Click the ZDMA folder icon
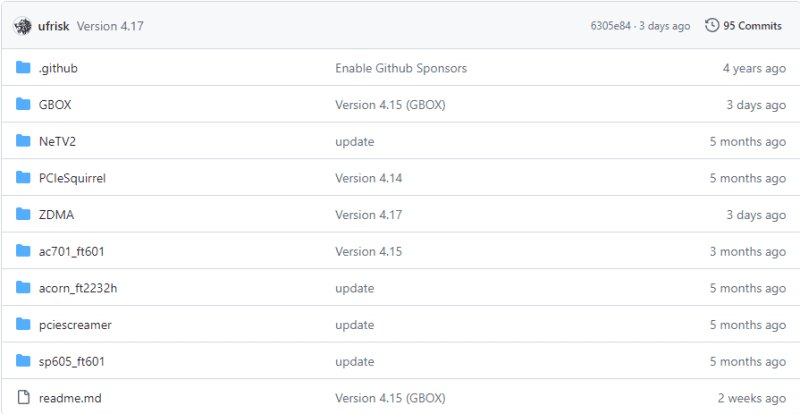Screen dimensions: 800x414 [24, 214]
